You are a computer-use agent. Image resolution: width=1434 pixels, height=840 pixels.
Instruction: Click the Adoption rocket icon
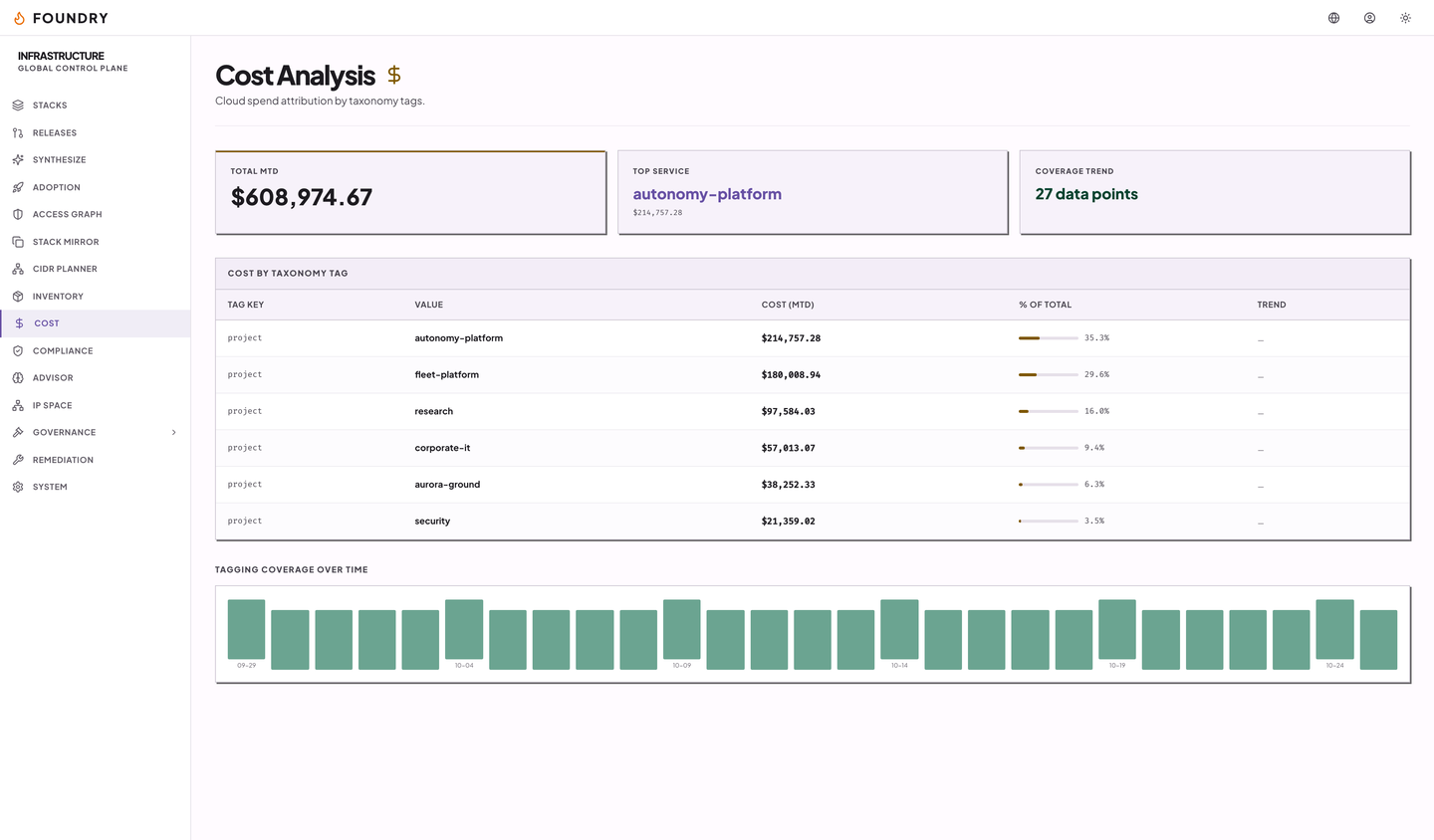pos(18,187)
